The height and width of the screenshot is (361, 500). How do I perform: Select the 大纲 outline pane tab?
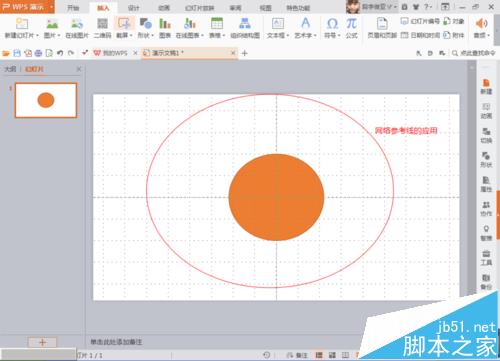pyautogui.click(x=10, y=69)
